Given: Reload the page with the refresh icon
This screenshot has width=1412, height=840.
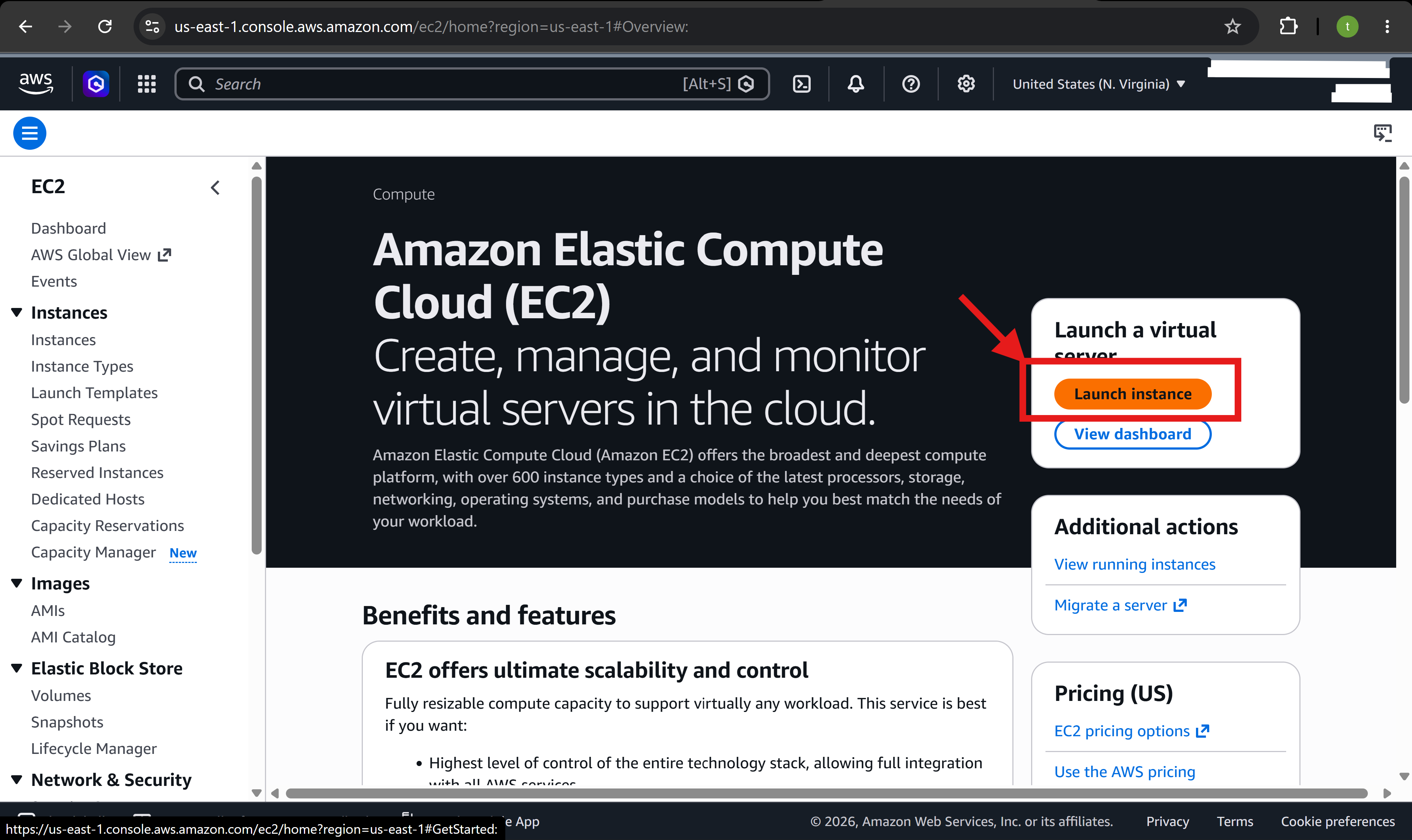Looking at the screenshot, I should (105, 26).
